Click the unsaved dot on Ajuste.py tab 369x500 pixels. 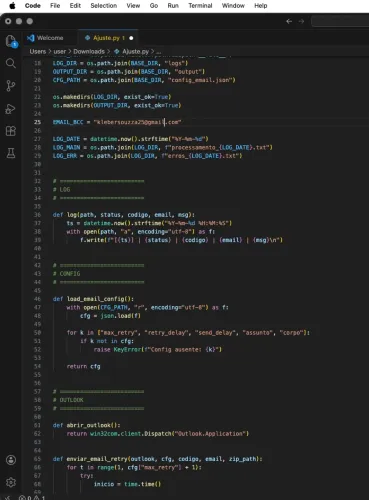(131, 38)
